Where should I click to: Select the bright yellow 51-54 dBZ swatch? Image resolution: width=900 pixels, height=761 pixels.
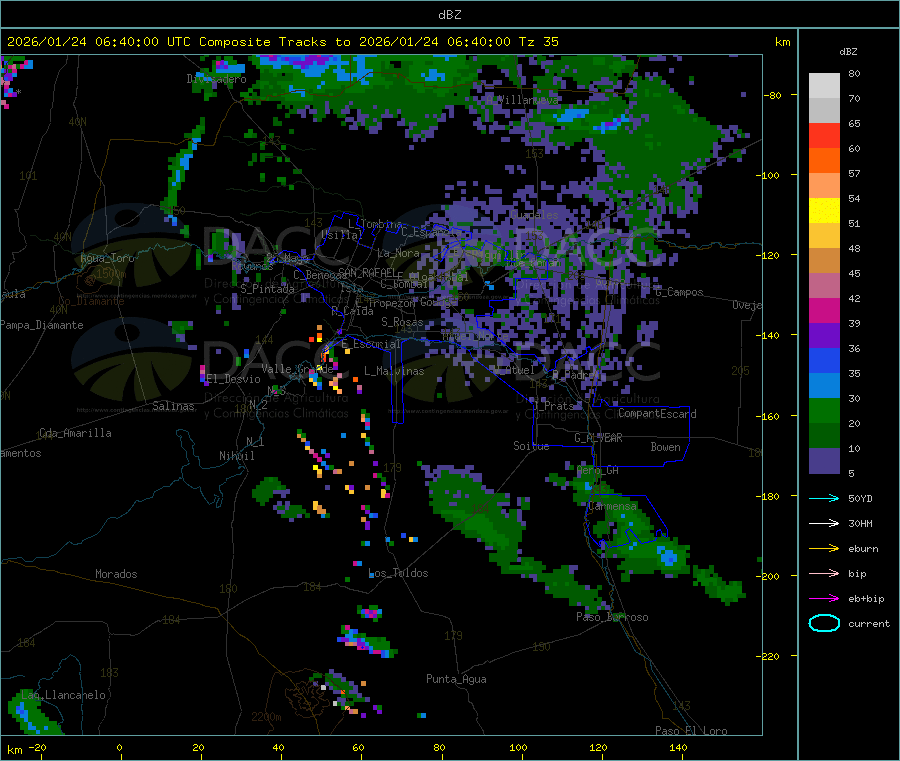tap(824, 211)
